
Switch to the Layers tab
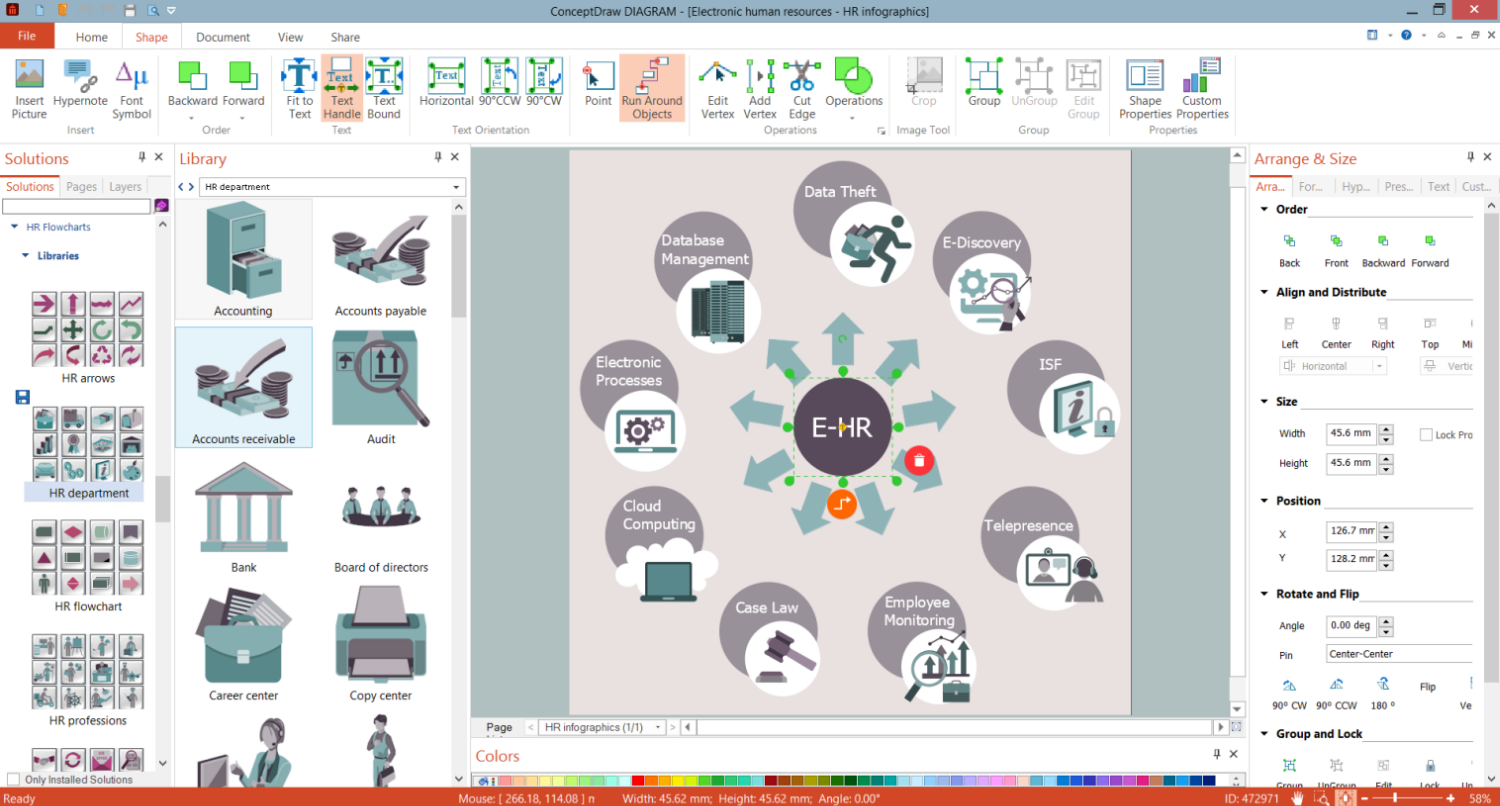(x=125, y=186)
